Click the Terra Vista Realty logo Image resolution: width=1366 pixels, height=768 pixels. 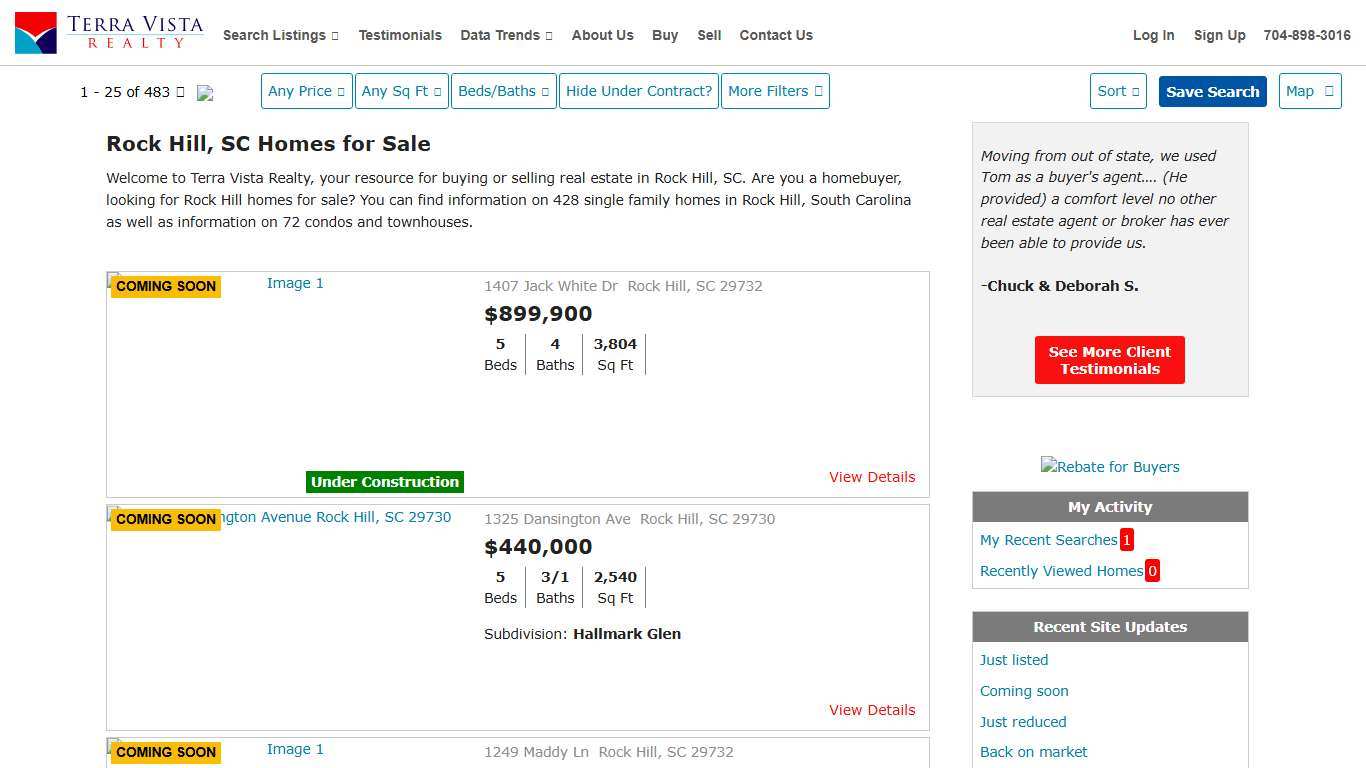109,33
